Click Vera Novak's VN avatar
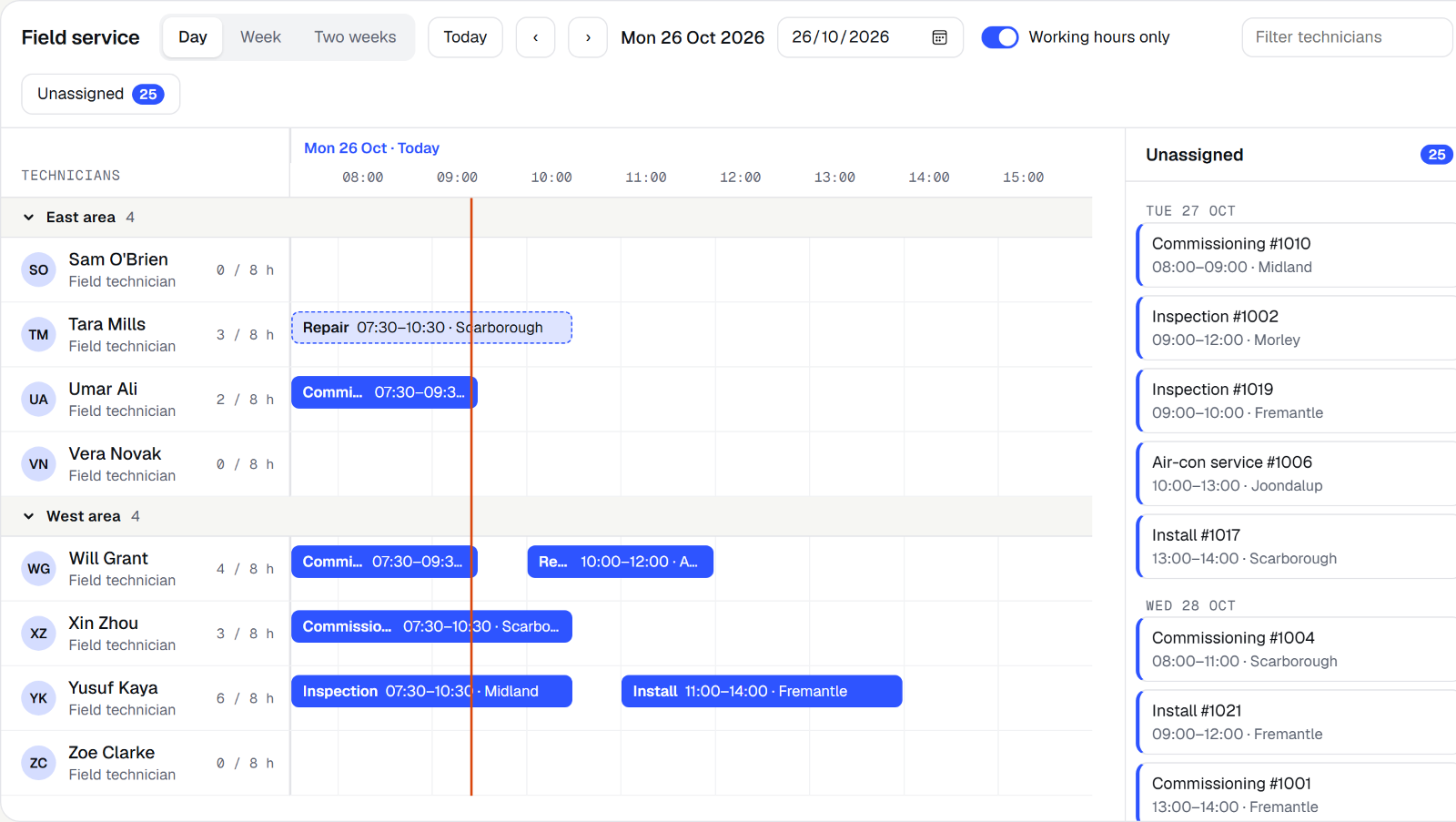The height and width of the screenshot is (822, 1456). pos(38,464)
